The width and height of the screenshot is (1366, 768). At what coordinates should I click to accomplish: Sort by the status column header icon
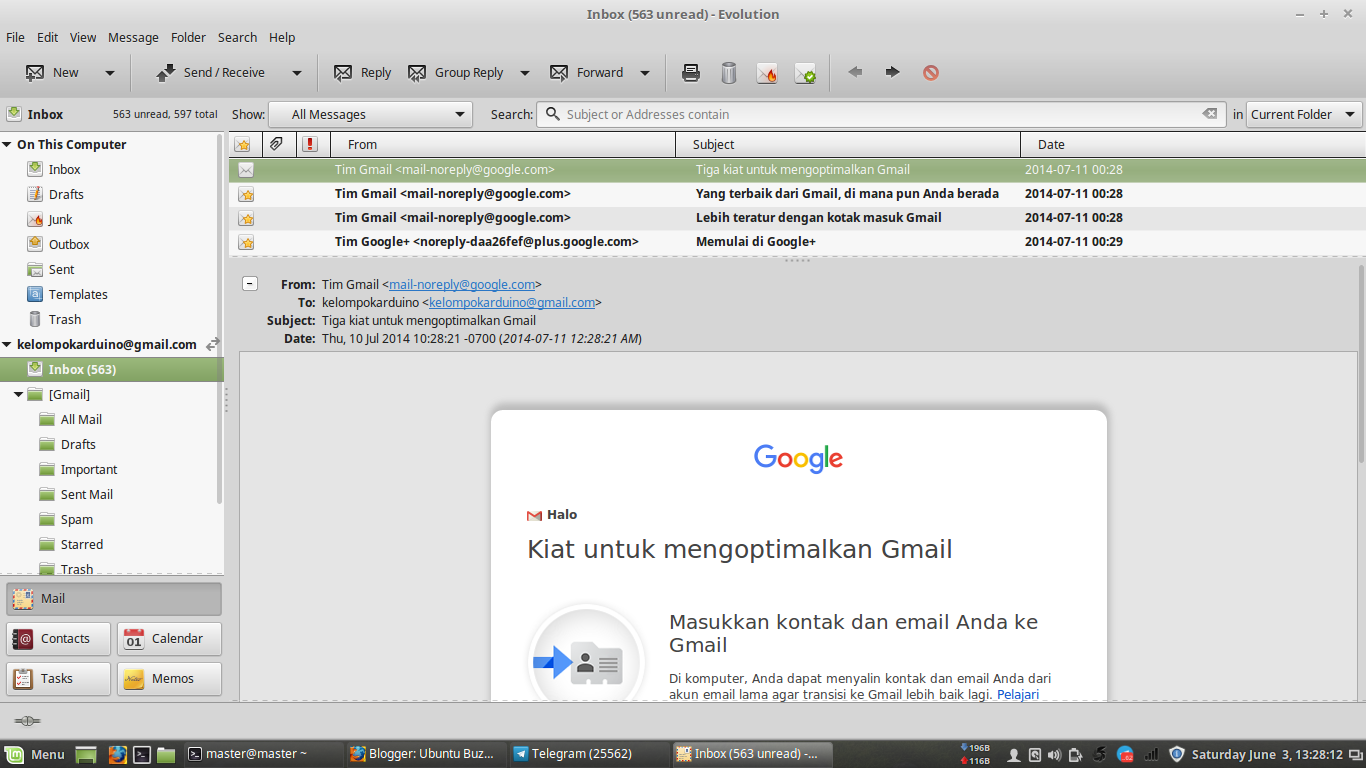[x=243, y=145]
